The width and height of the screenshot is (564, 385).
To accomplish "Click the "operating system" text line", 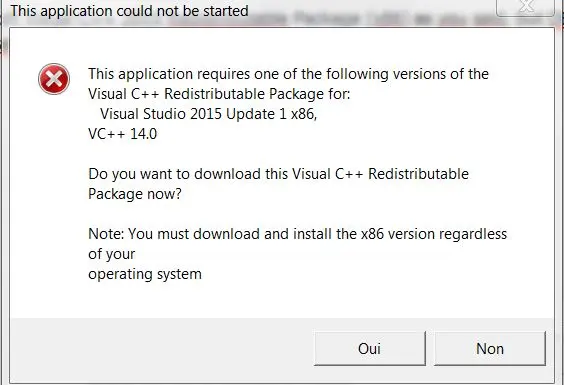I will pyautogui.click(x=145, y=274).
